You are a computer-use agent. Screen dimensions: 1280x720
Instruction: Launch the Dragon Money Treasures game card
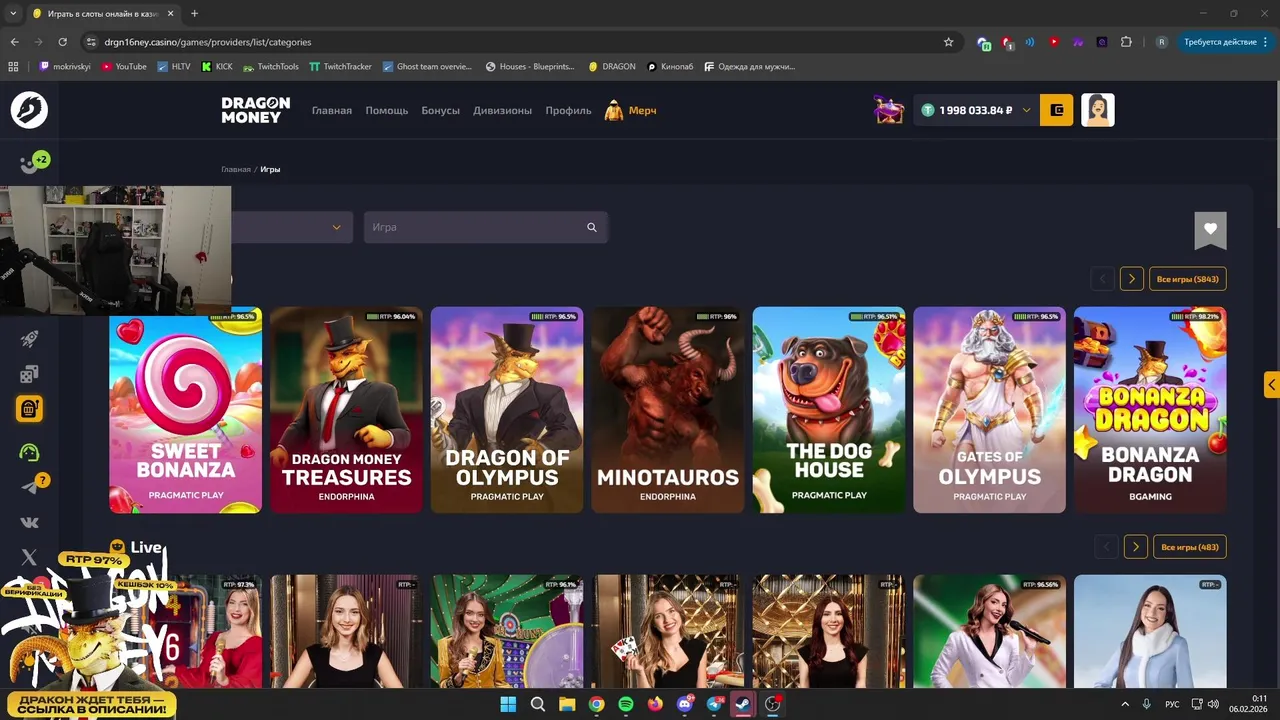pyautogui.click(x=347, y=410)
